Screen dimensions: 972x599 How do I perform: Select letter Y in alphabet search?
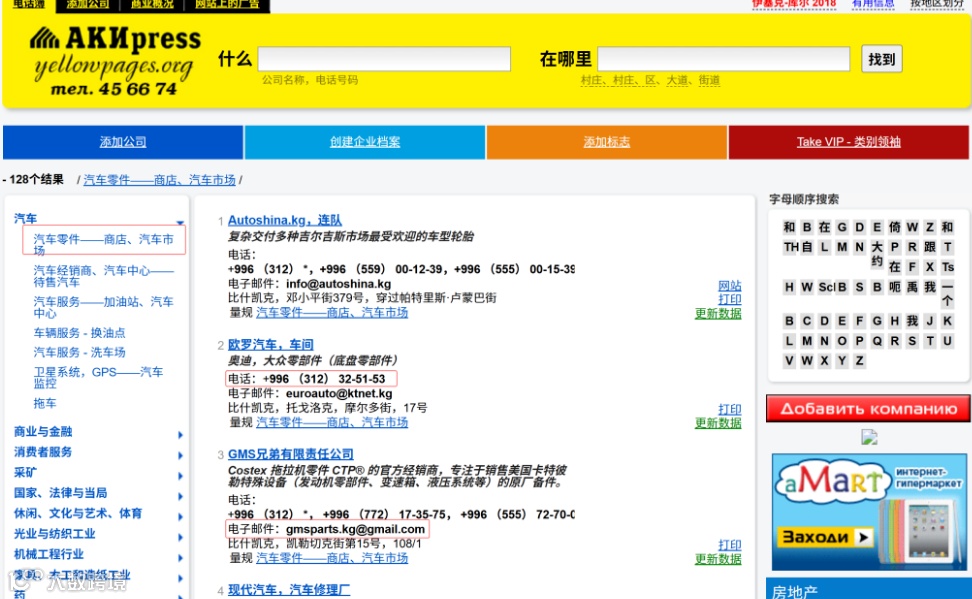tap(841, 361)
